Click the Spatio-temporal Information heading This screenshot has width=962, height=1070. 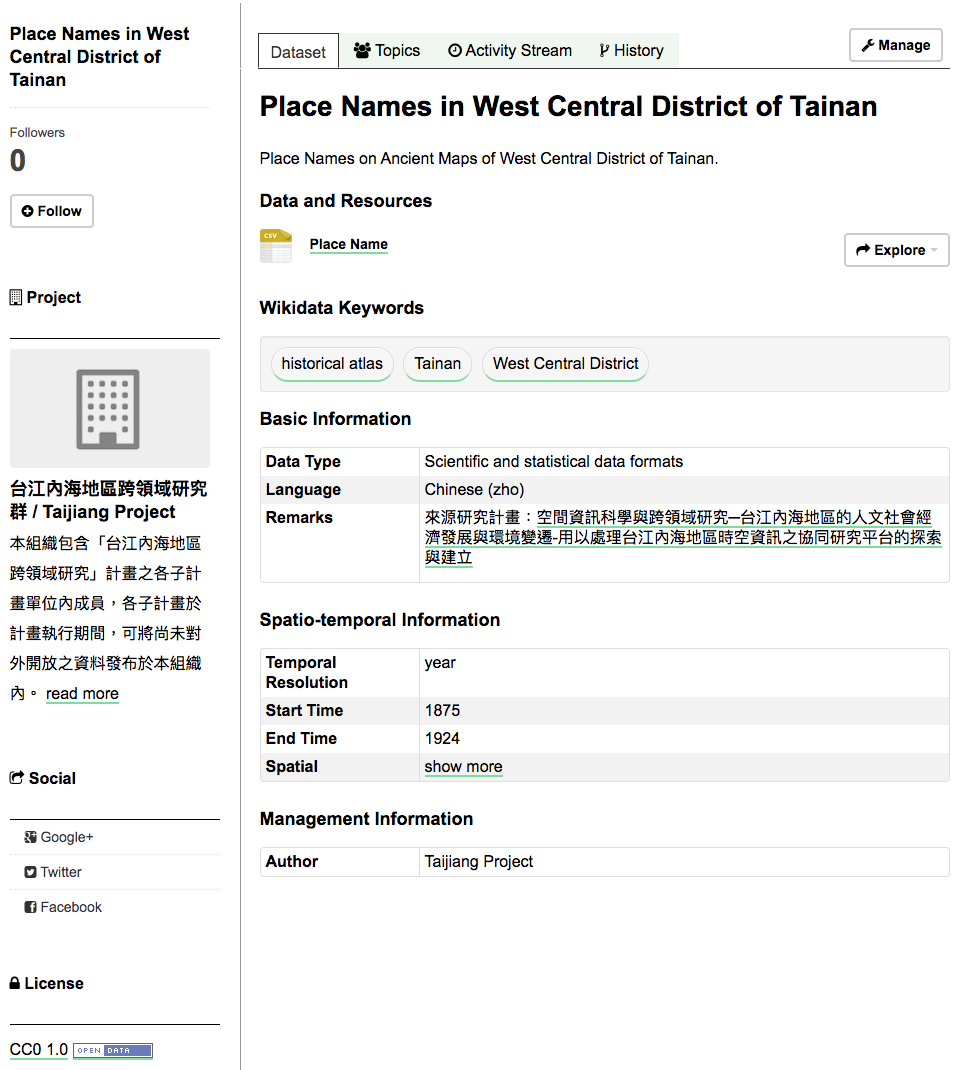380,620
